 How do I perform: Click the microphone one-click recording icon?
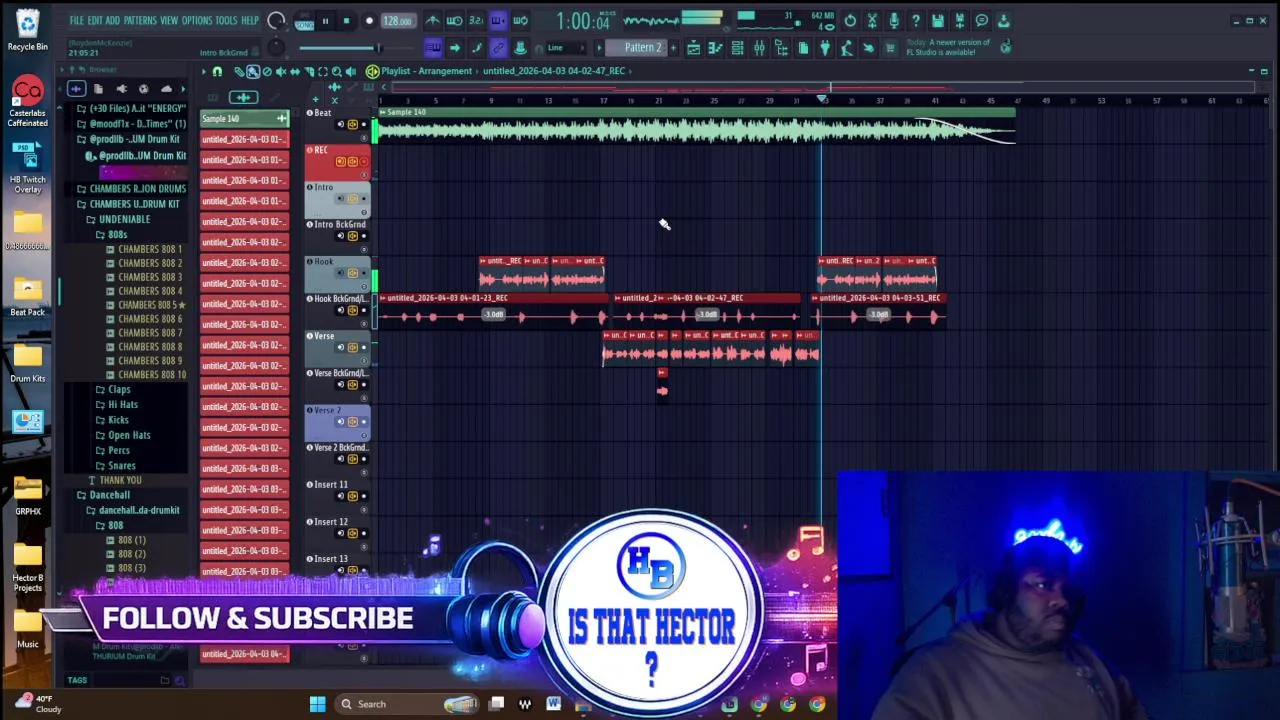[894, 21]
